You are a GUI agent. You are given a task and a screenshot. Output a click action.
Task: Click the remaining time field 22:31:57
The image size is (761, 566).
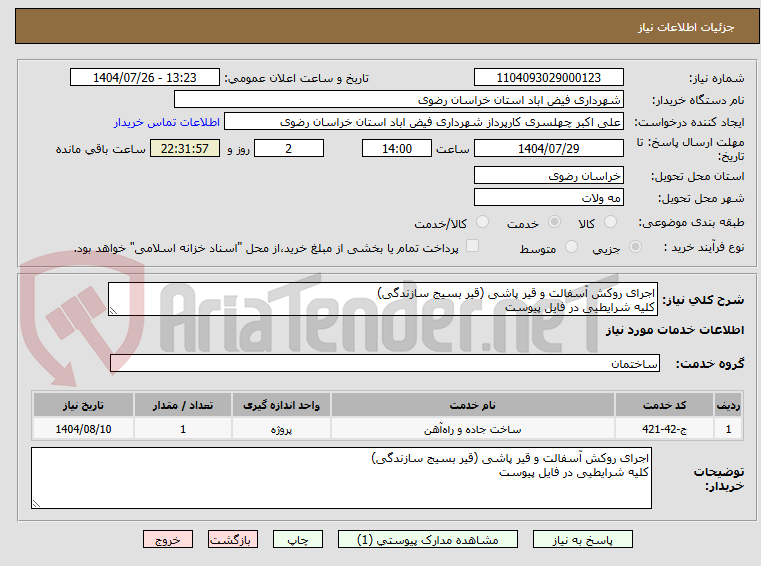tap(185, 148)
